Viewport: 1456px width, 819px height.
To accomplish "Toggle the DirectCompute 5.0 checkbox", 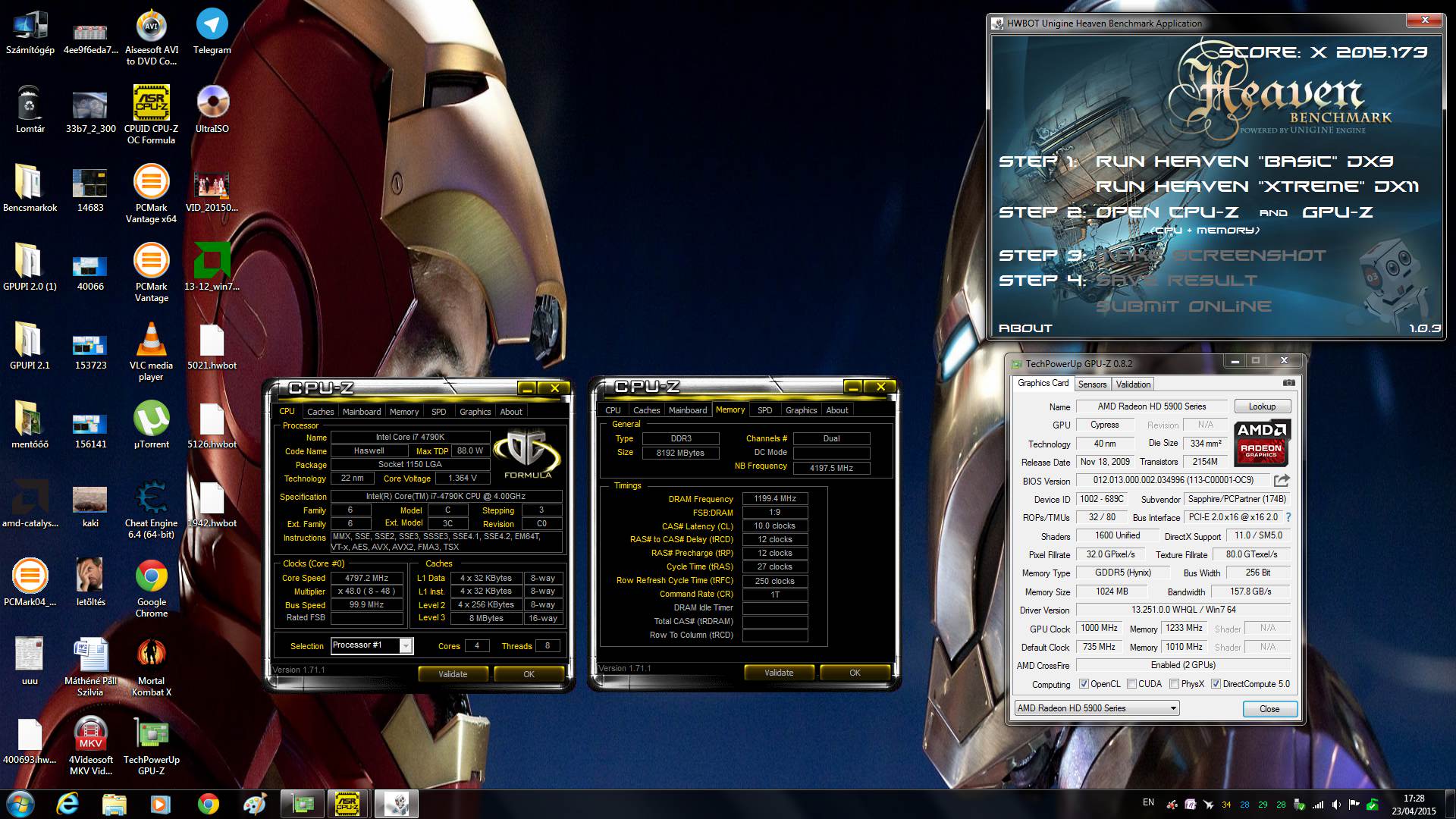I will (1216, 684).
